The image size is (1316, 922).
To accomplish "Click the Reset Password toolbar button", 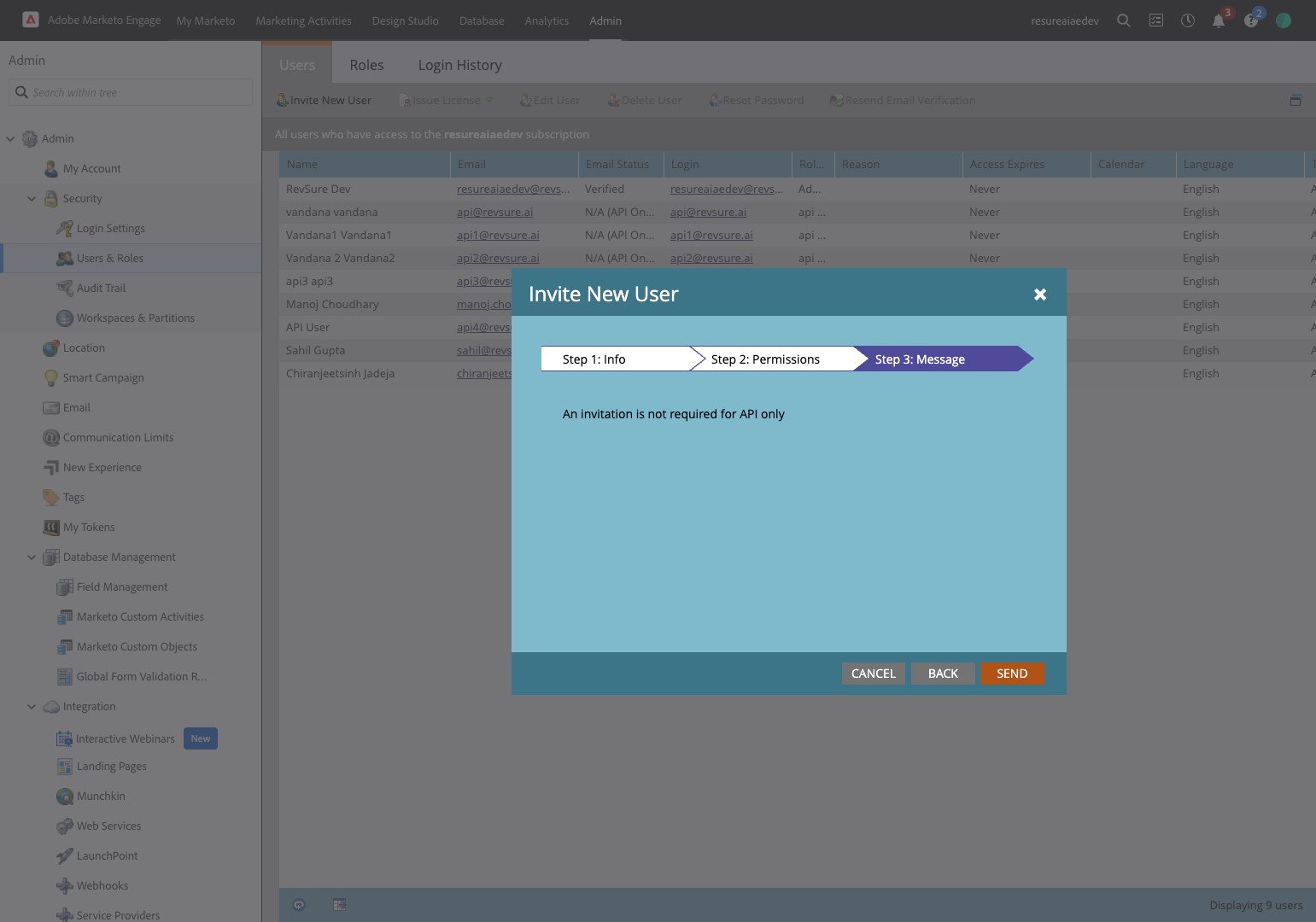I will coord(757,100).
